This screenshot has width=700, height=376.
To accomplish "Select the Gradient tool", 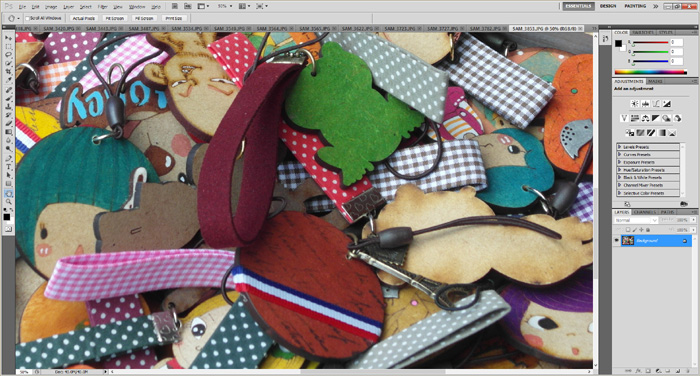I will (8, 132).
